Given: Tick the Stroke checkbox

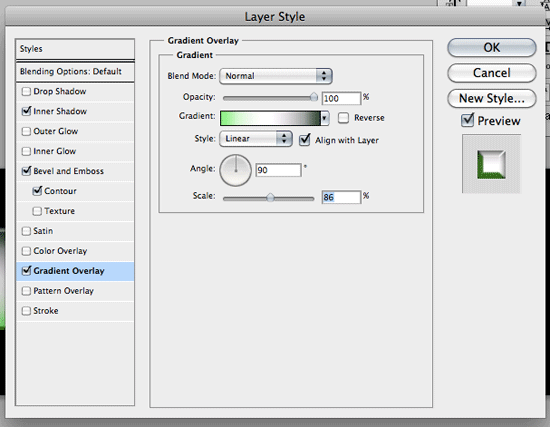Looking at the screenshot, I should click(26, 311).
